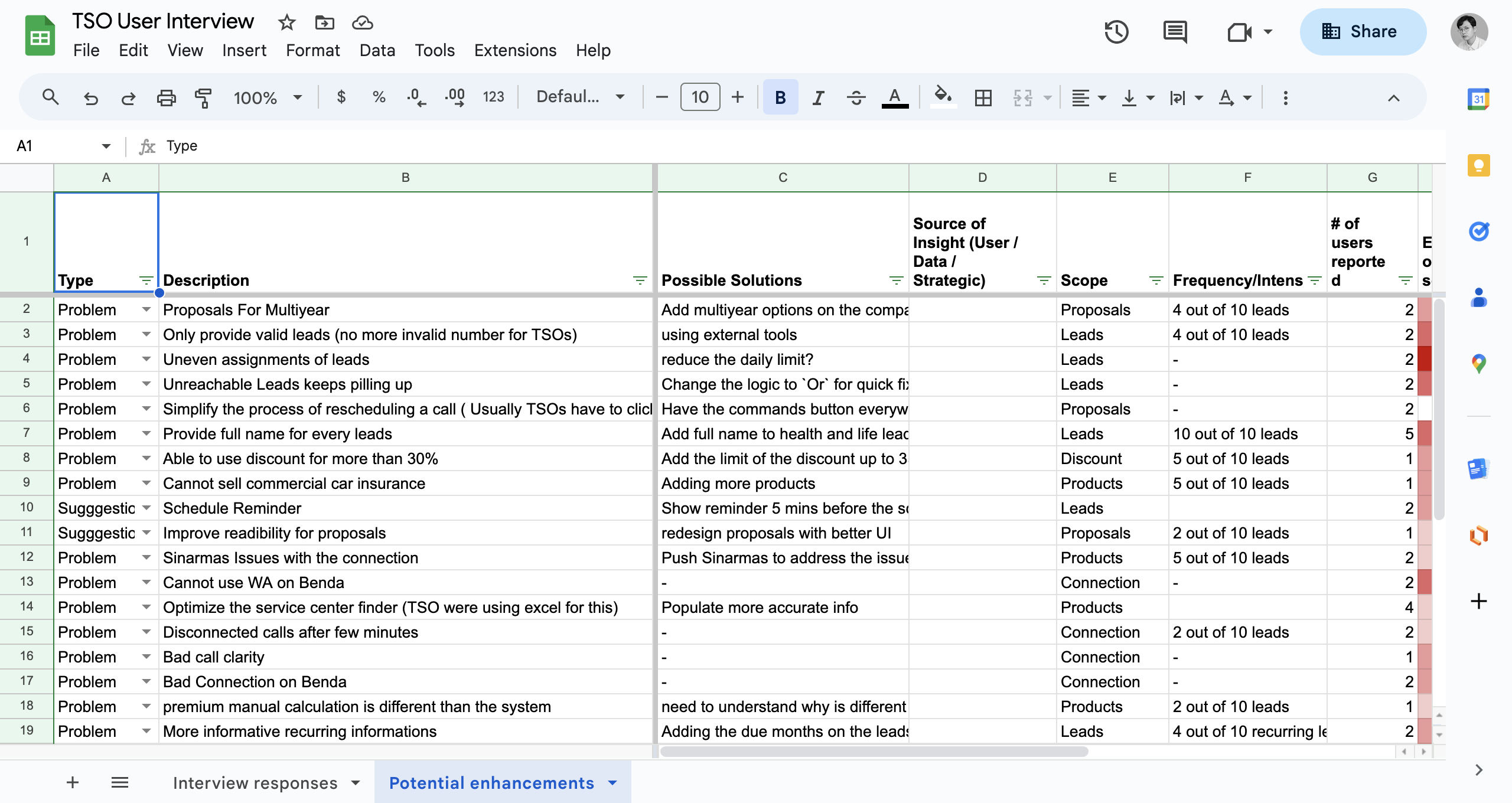
Task: Open the Google Calendar side panel
Action: [1479, 99]
